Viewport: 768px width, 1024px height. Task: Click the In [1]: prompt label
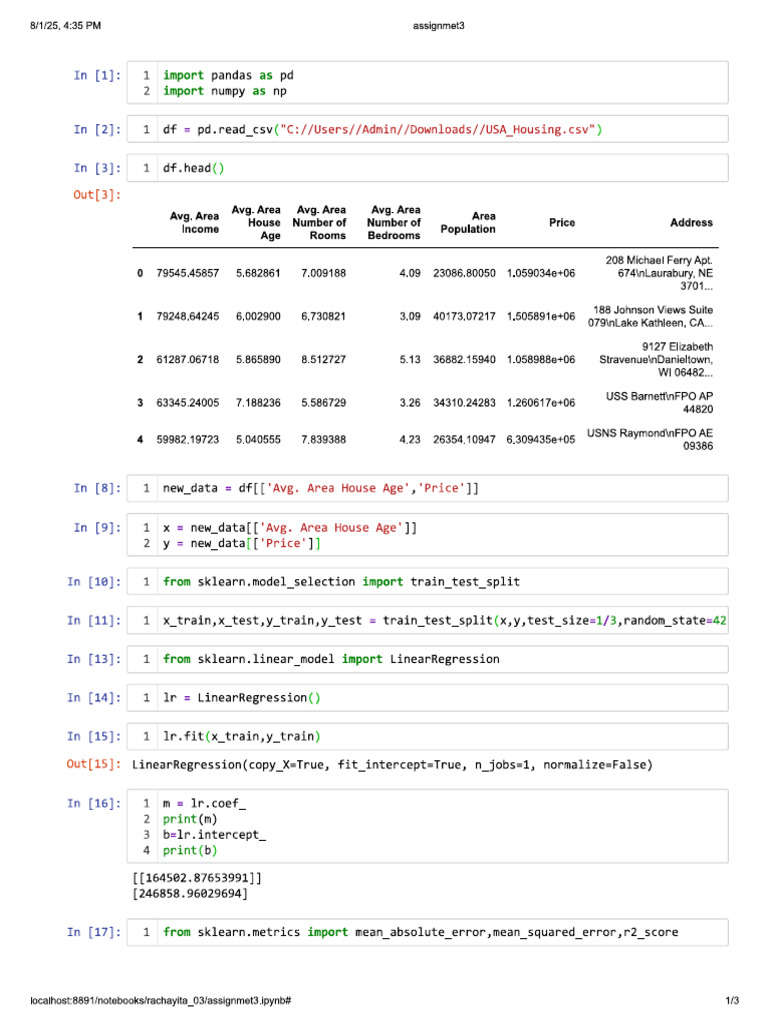[x=97, y=75]
